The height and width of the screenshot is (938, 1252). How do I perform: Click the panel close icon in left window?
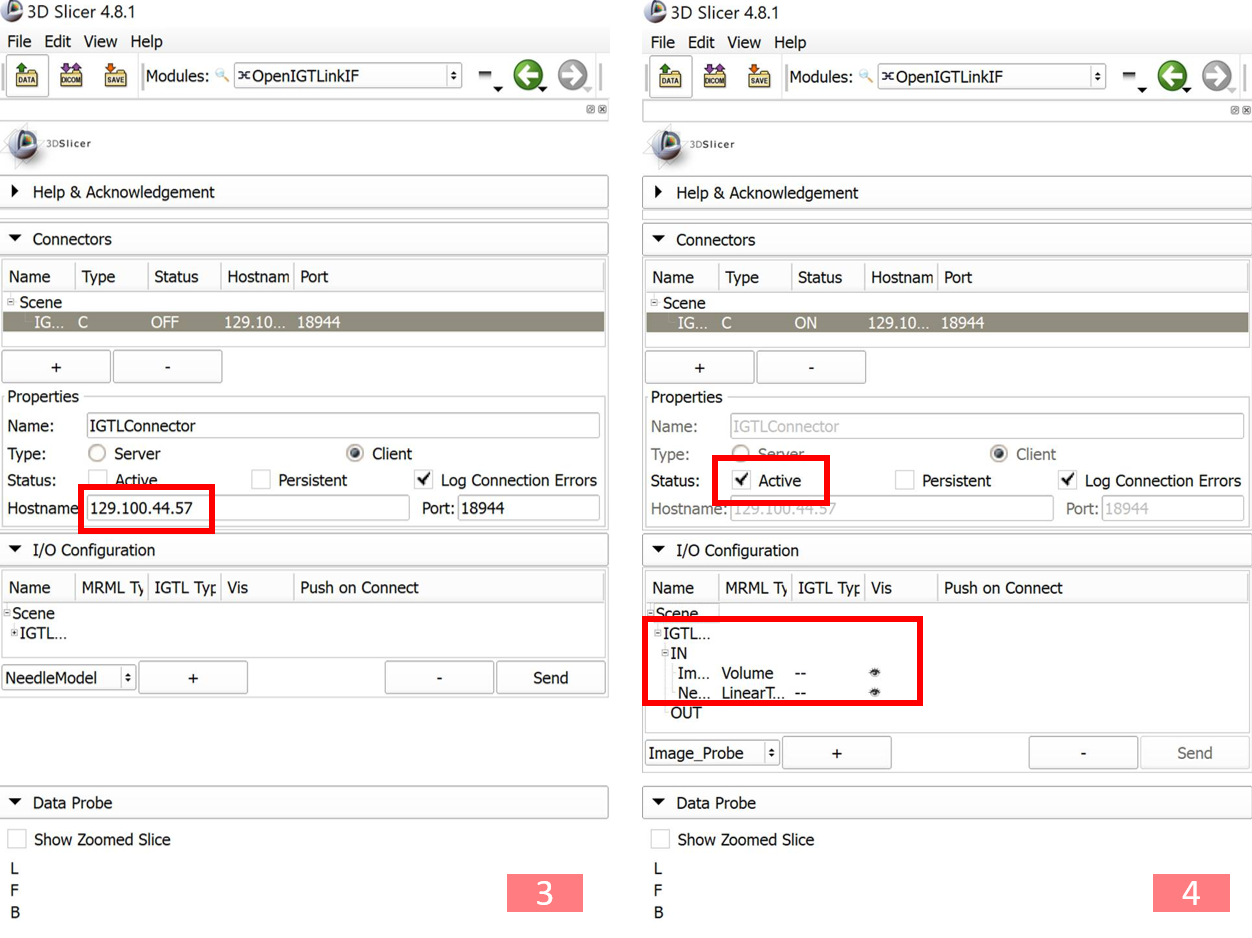pyautogui.click(x=602, y=108)
